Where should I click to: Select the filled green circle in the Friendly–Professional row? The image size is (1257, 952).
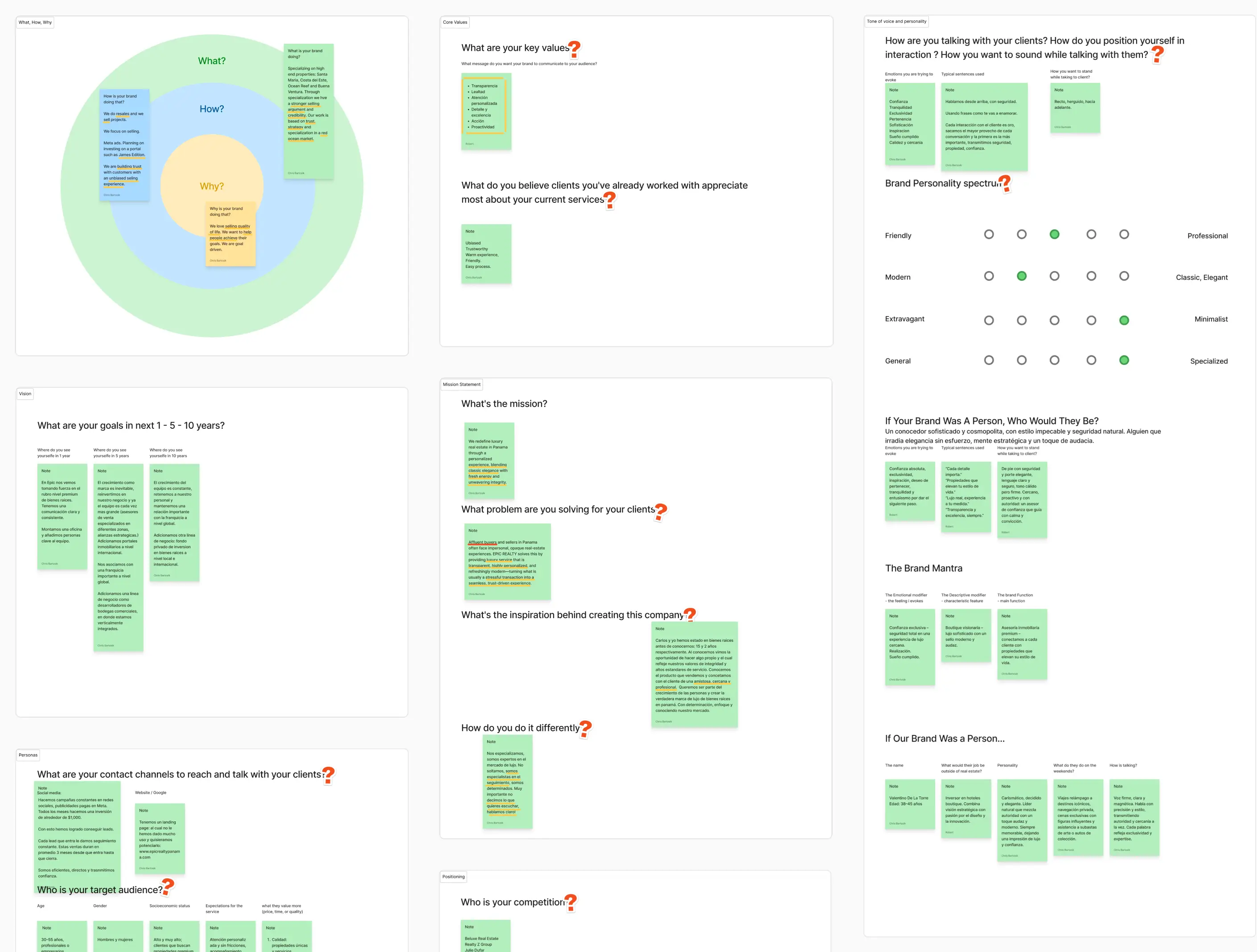pyautogui.click(x=1054, y=234)
